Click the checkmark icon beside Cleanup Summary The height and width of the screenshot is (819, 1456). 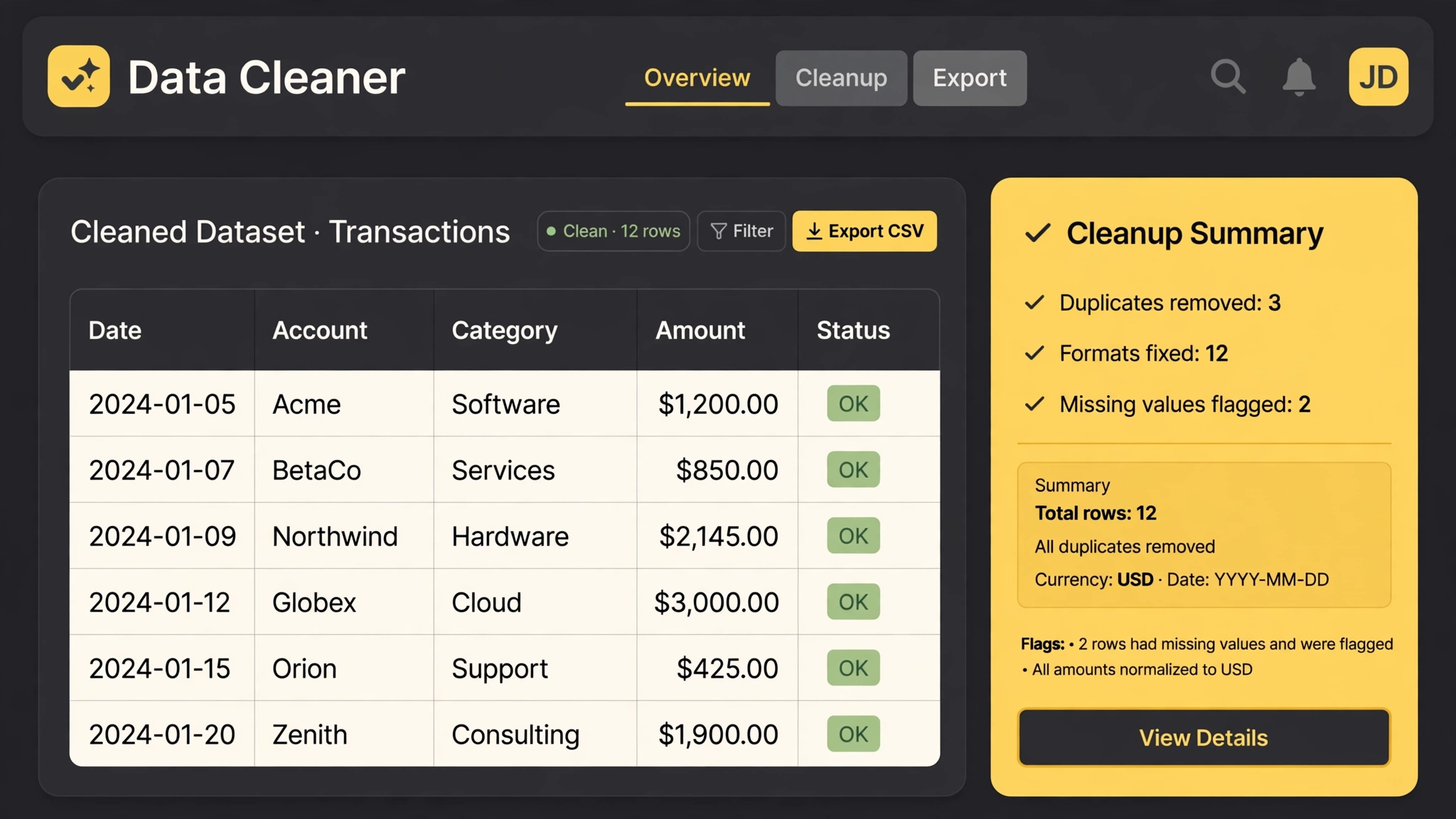[x=1037, y=233]
